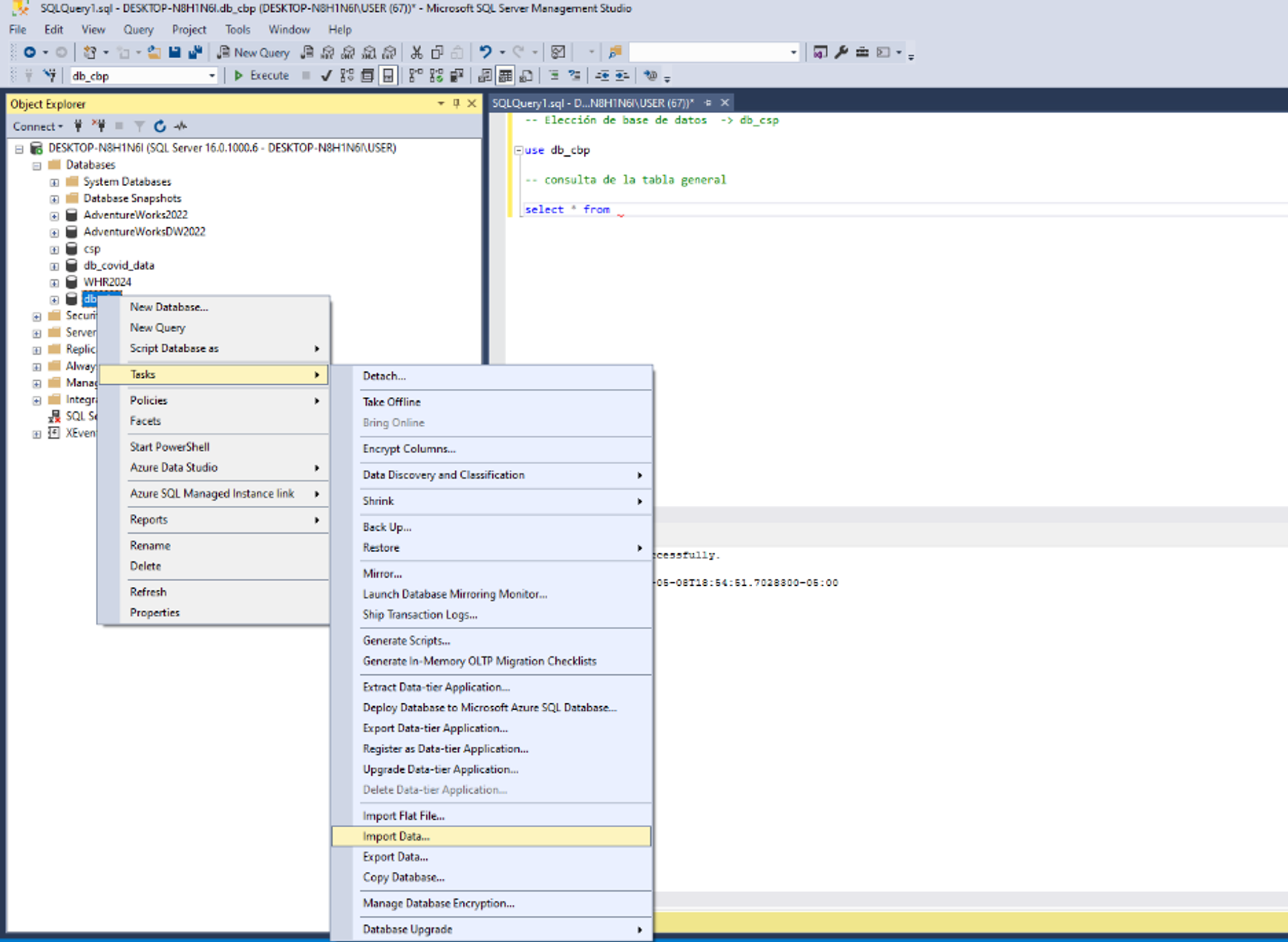Click the Open File folder icon
The height and width of the screenshot is (942, 1288).
pyautogui.click(x=154, y=53)
